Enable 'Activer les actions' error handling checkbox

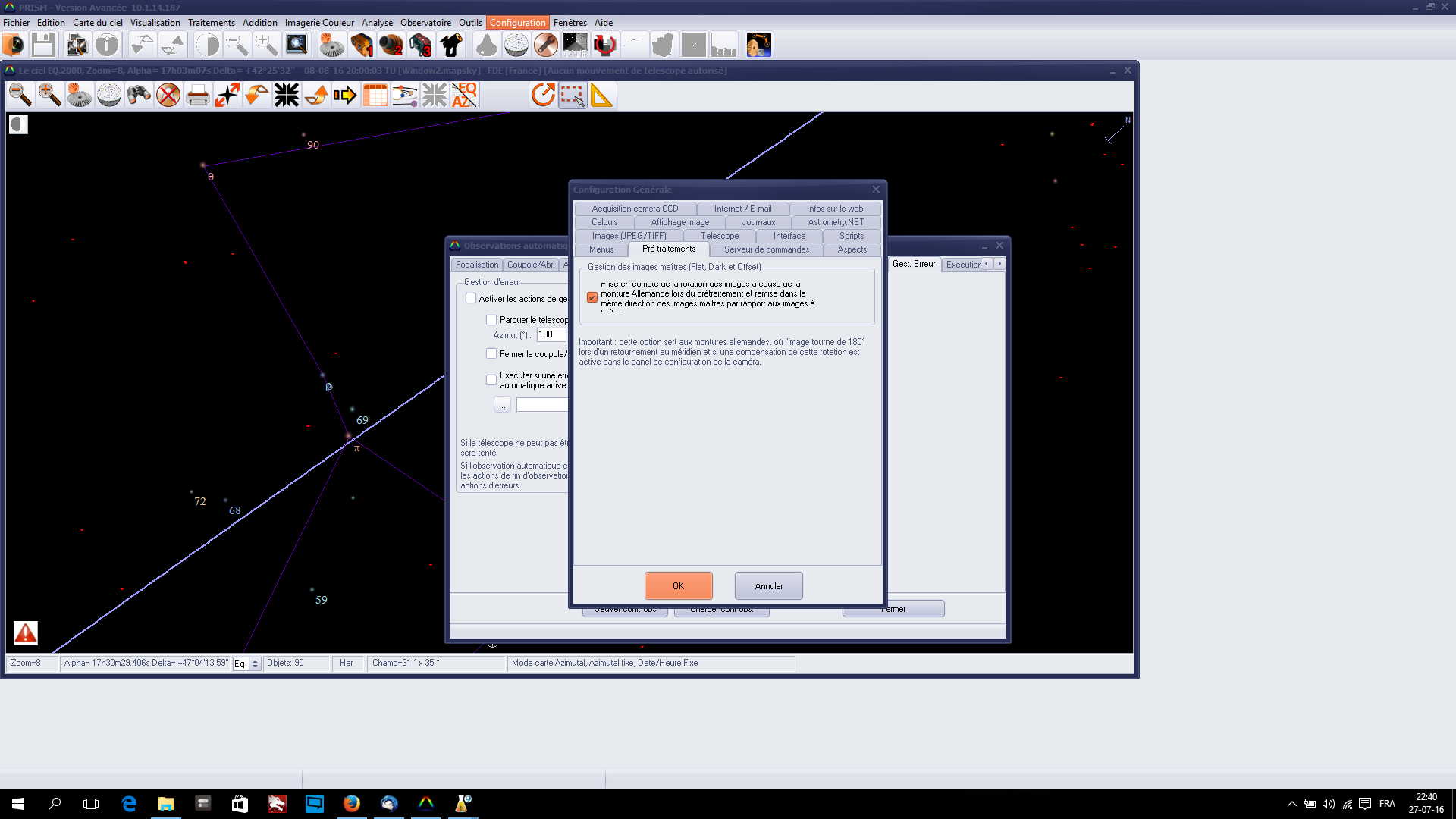pos(471,299)
